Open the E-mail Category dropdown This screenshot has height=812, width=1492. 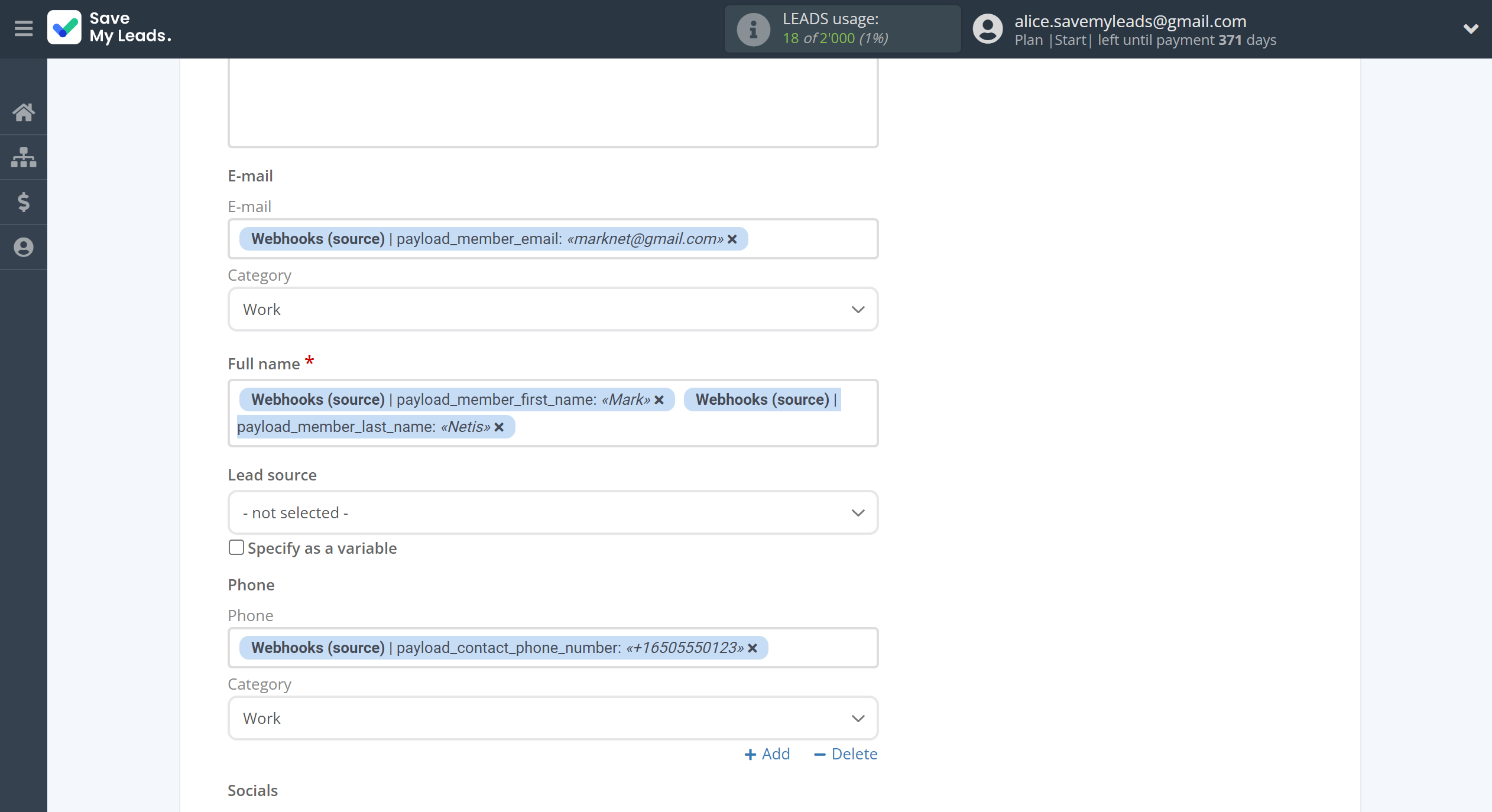[x=553, y=309]
